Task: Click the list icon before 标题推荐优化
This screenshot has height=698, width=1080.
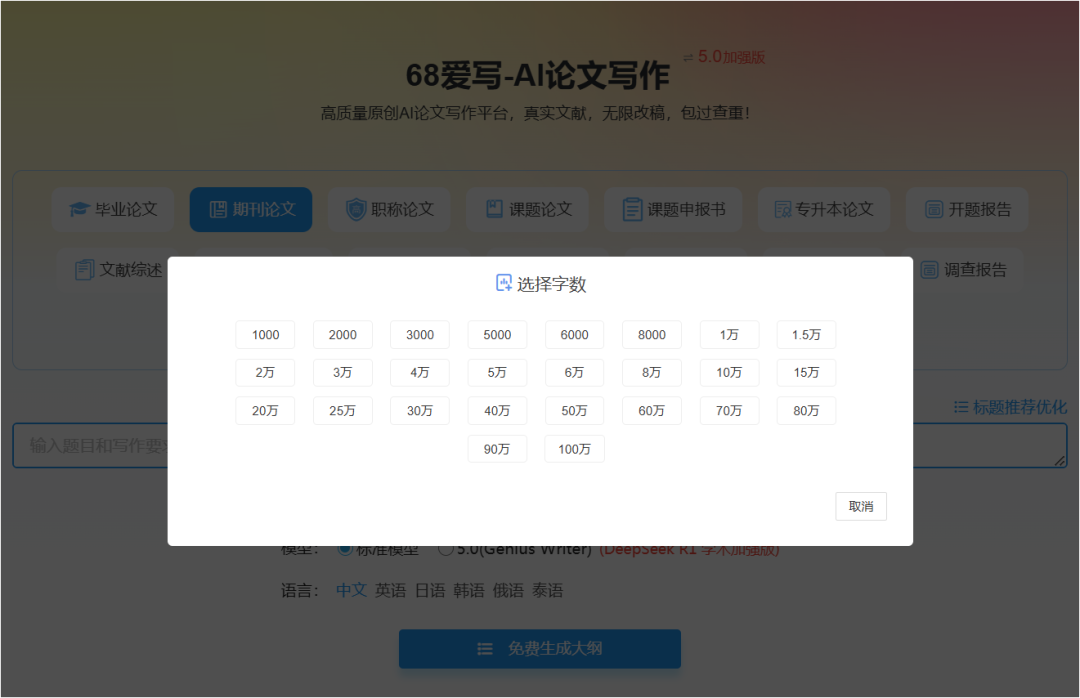Action: [x=961, y=407]
